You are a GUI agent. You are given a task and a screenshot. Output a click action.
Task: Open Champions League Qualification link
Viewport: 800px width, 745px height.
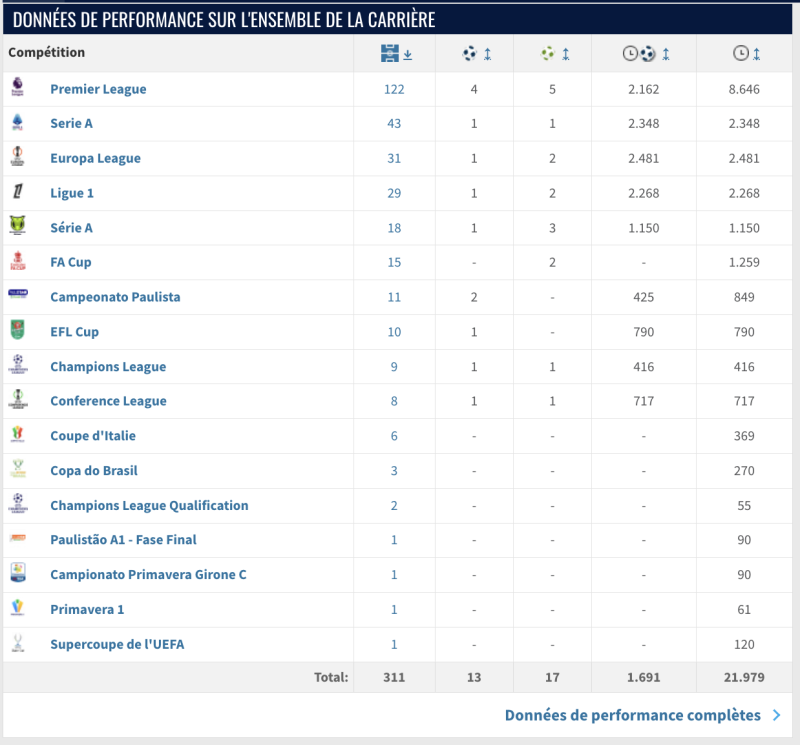(x=149, y=505)
